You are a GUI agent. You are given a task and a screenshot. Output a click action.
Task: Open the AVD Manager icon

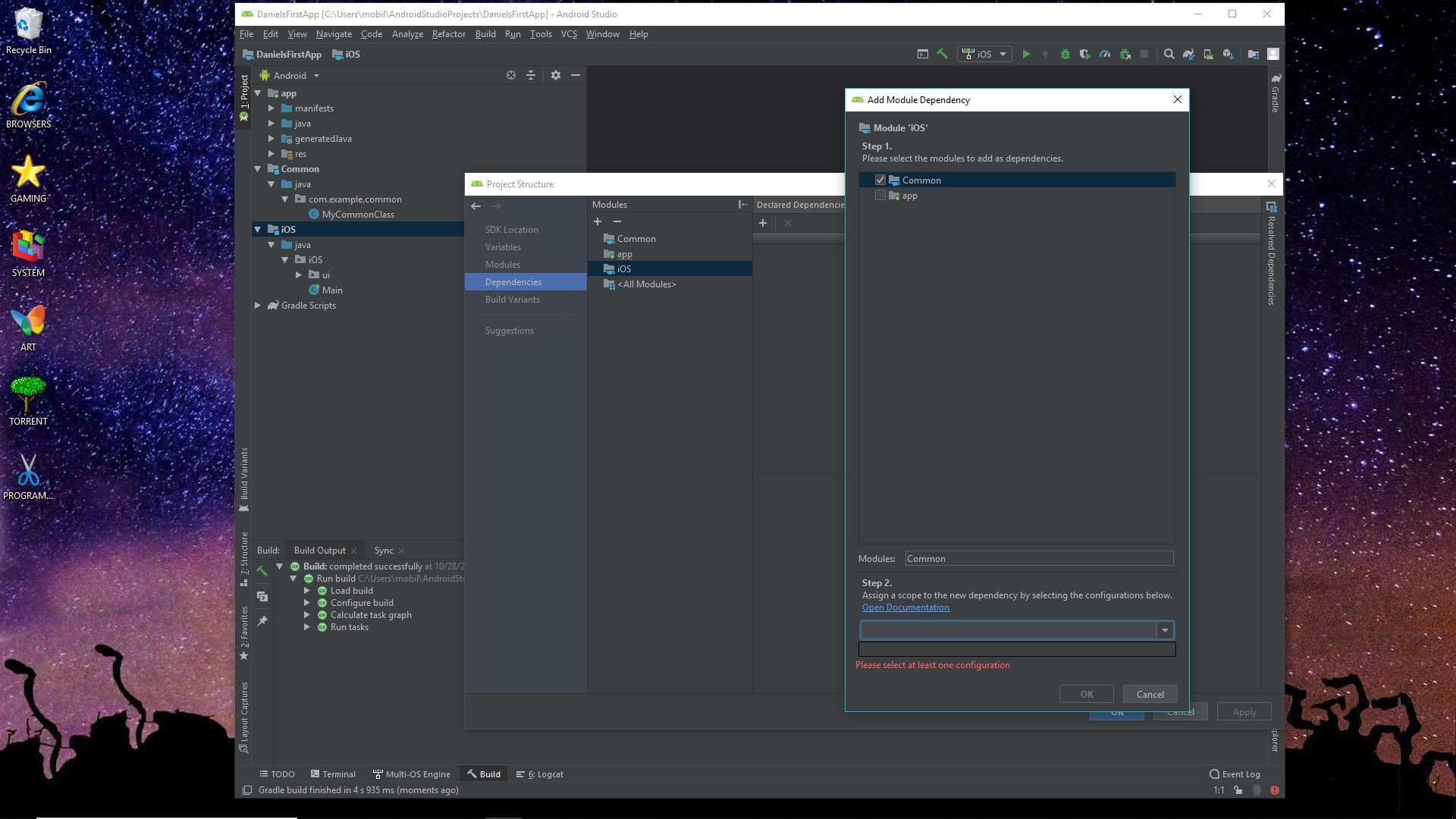click(1208, 54)
